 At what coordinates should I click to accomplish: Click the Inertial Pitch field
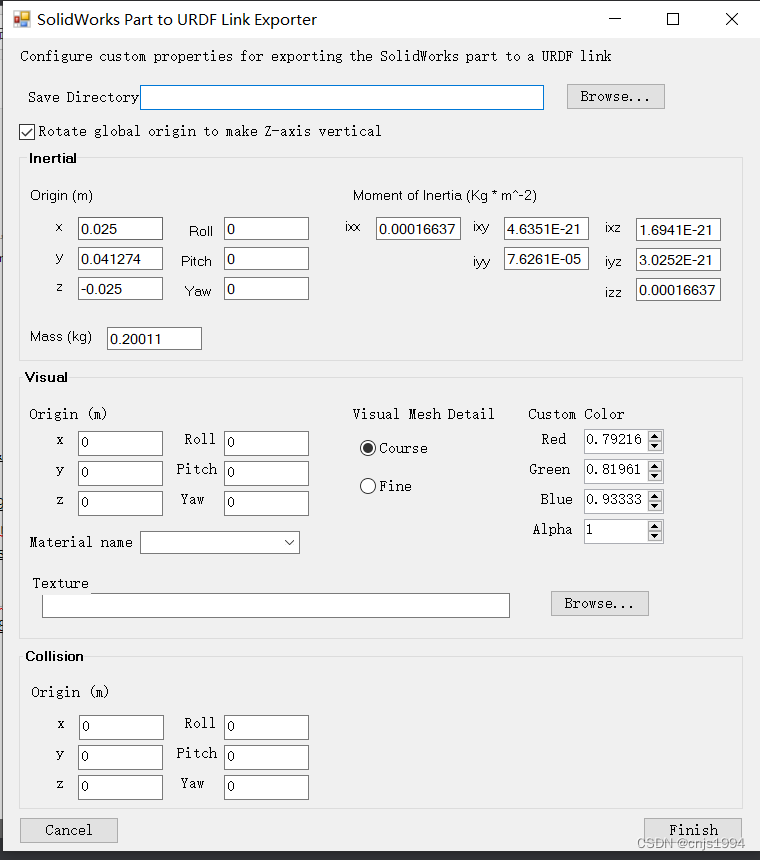[266, 259]
